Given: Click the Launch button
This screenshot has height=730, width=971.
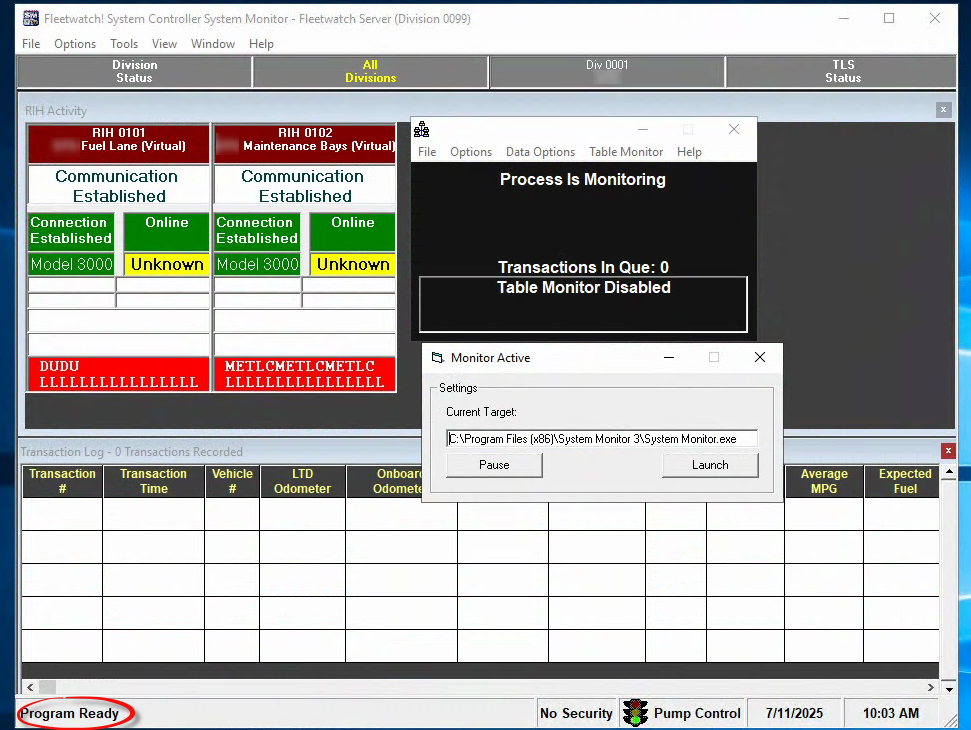Looking at the screenshot, I should pyautogui.click(x=710, y=465).
